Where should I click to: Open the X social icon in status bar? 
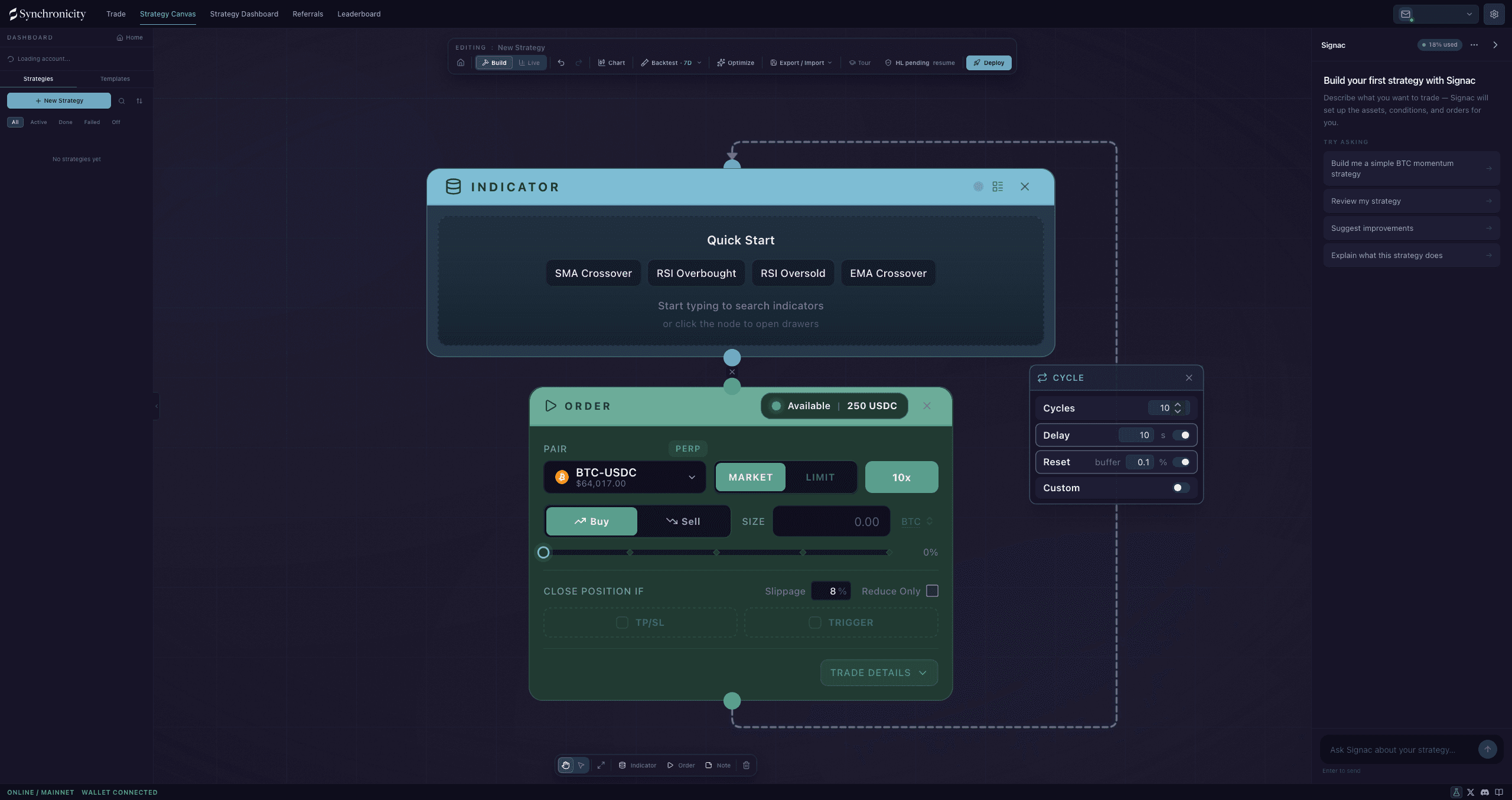(x=1471, y=792)
